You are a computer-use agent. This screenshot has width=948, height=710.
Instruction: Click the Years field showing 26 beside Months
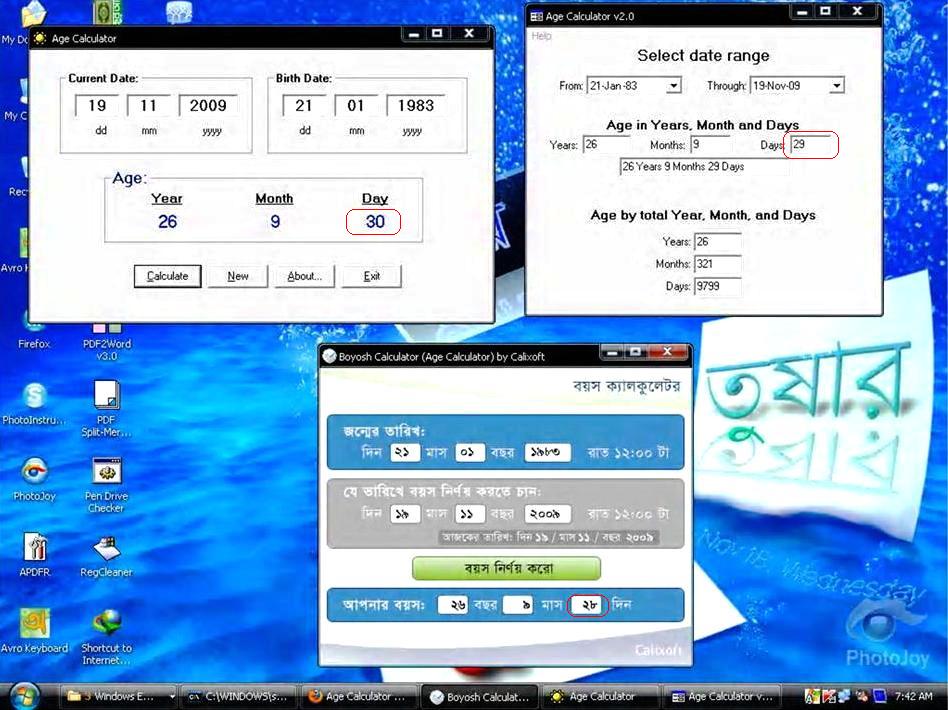606,145
